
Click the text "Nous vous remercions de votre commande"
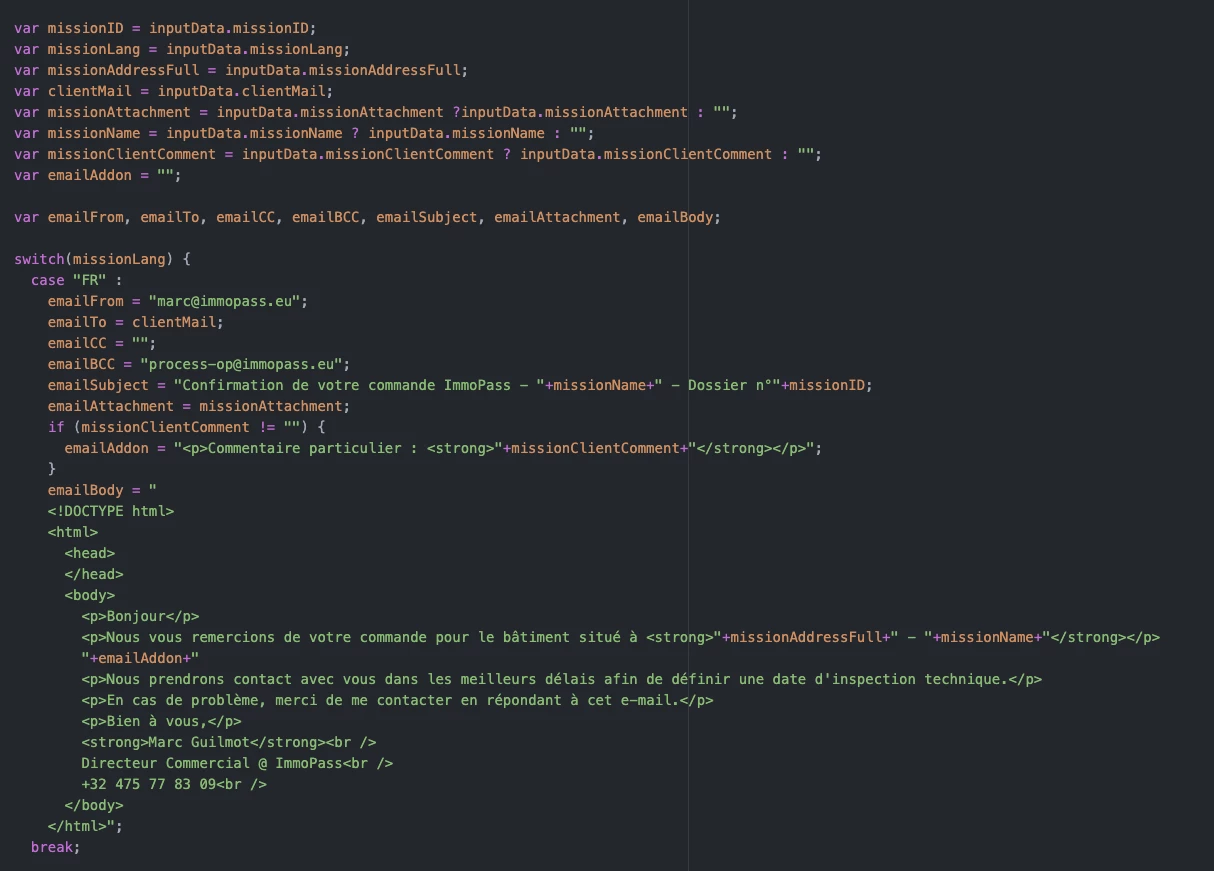point(267,637)
